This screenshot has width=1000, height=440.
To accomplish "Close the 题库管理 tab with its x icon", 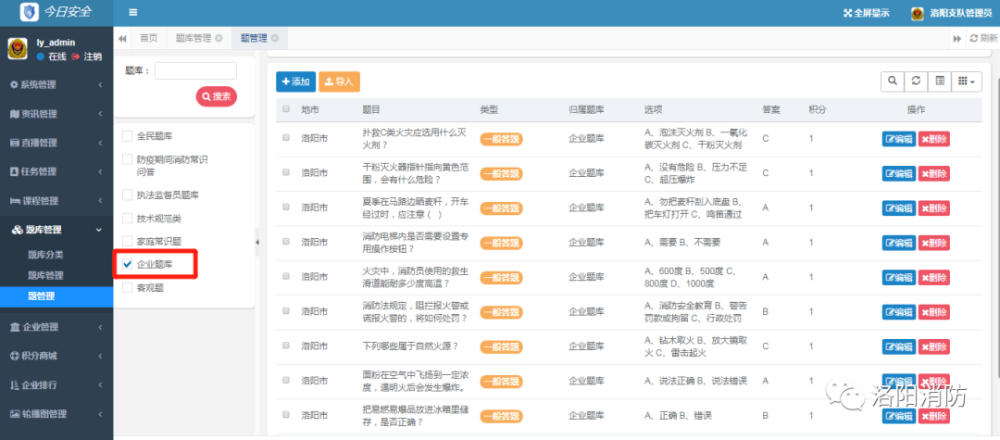I will click(x=219, y=38).
